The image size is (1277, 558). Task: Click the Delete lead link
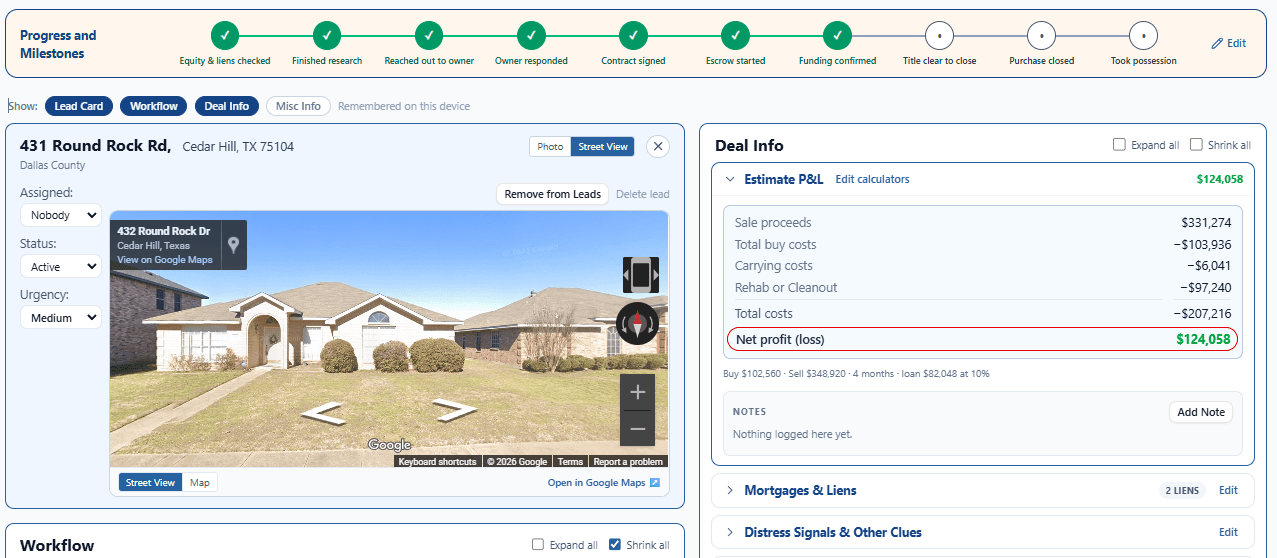[x=643, y=194]
